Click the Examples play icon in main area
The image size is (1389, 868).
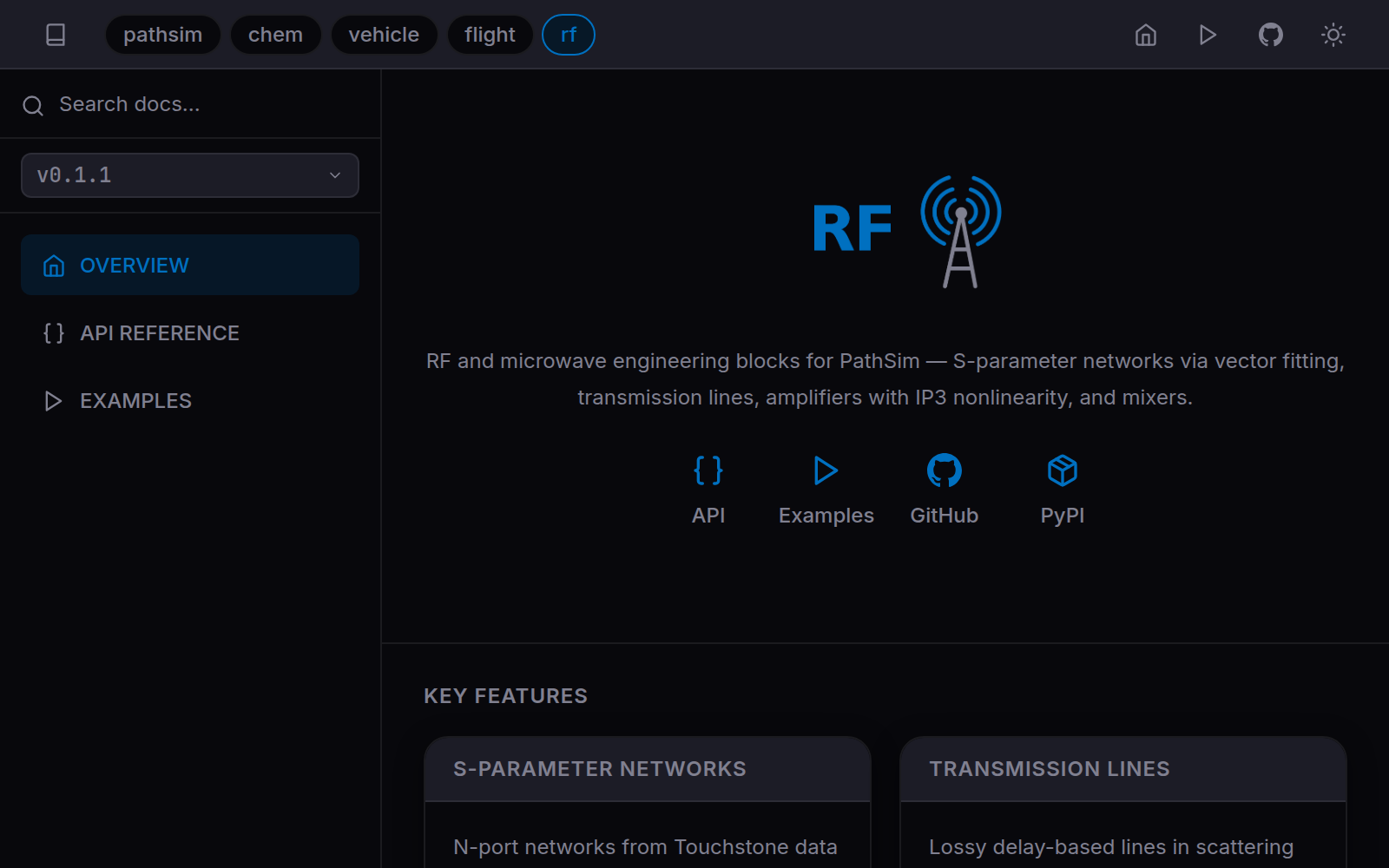826,471
